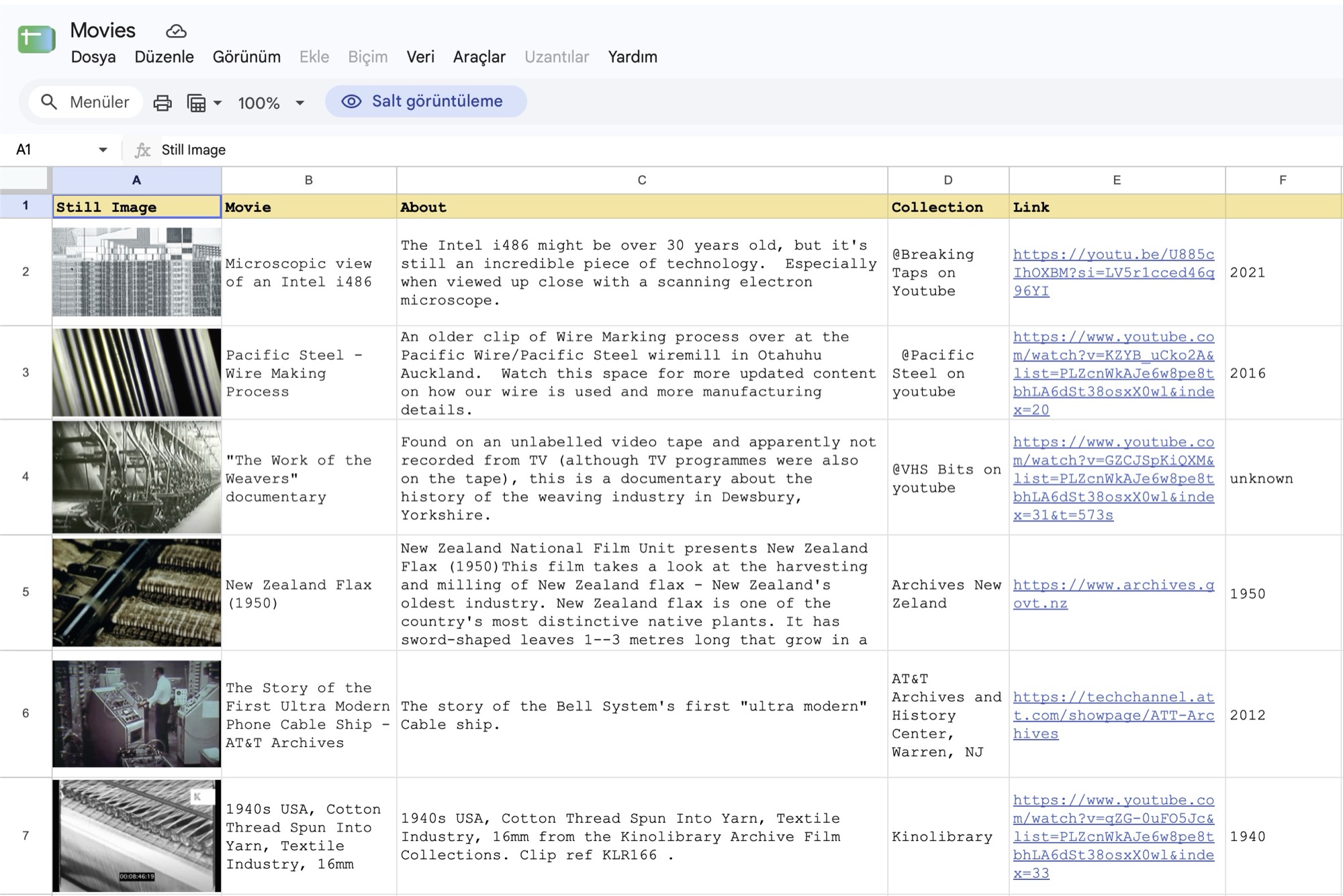Open the Araçlar menu

pos(479,57)
